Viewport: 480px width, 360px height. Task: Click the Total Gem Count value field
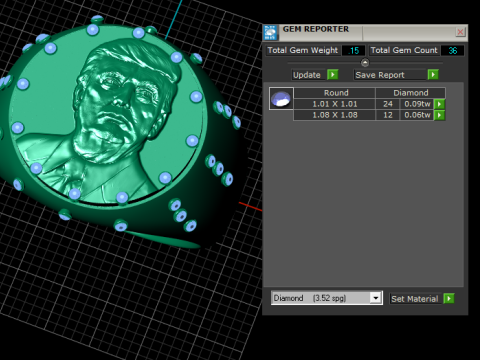tap(452, 51)
